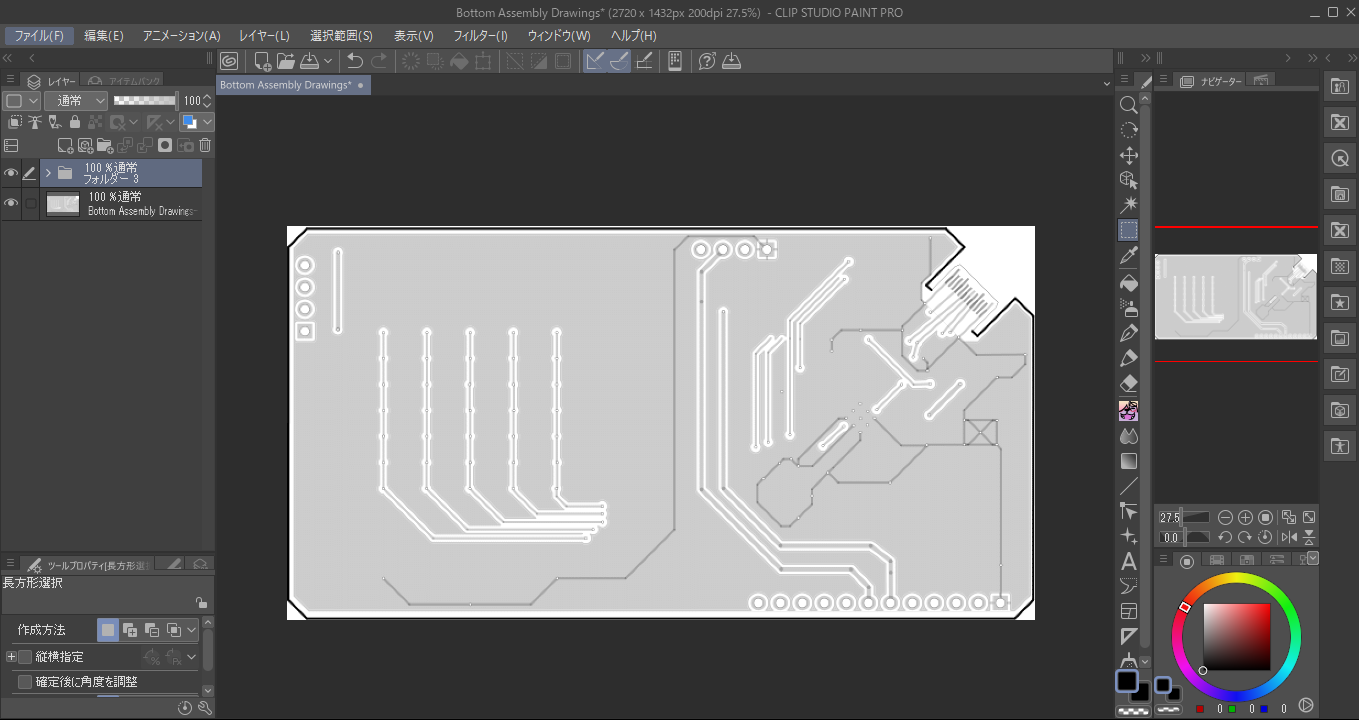Click the Bottom Assembly Drawings document tab
The height and width of the screenshot is (720, 1359).
tap(285, 85)
